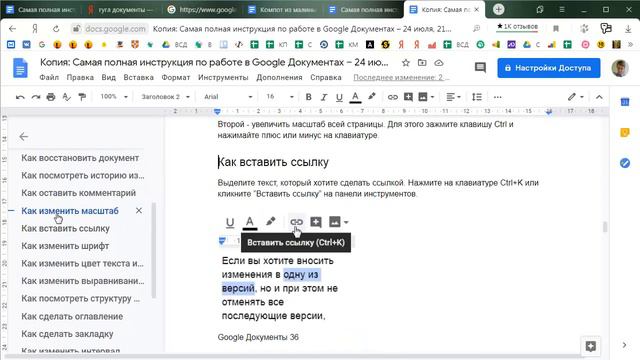This screenshot has height=360, width=640.
Task: Toggle bold formatting
Action: pyautogui.click(x=309, y=97)
